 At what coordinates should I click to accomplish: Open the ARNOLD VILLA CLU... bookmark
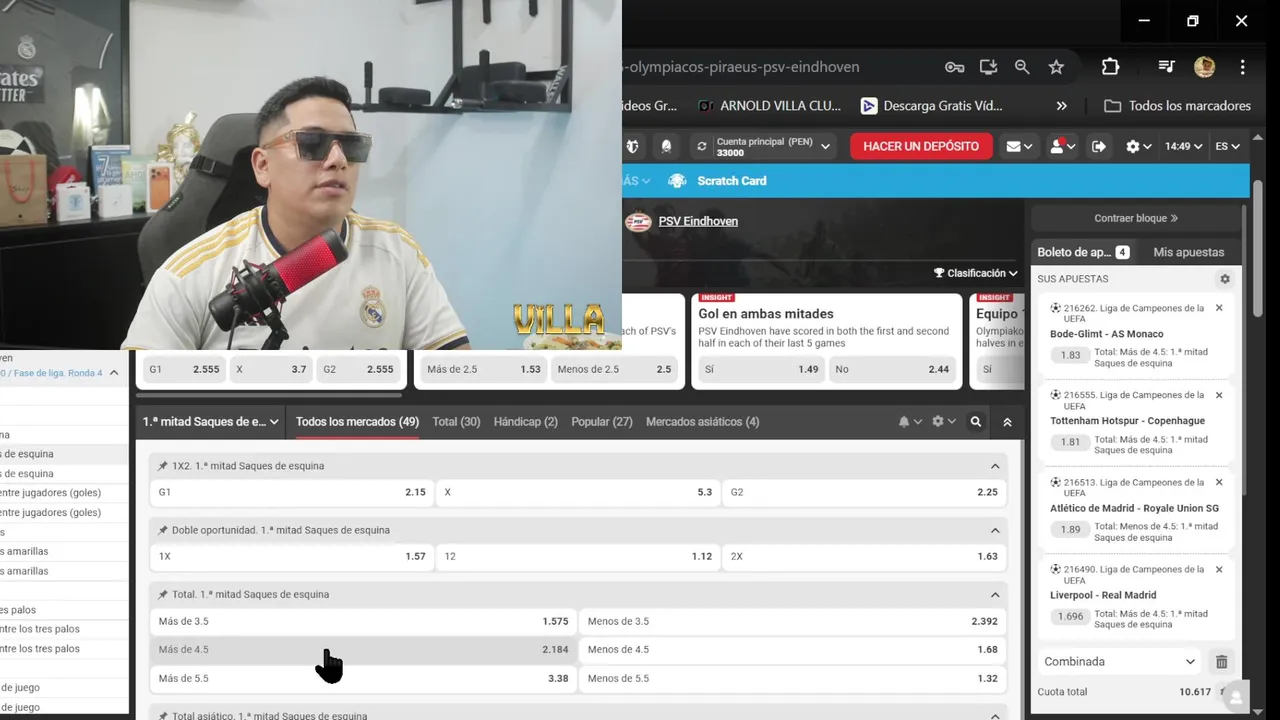click(x=769, y=106)
